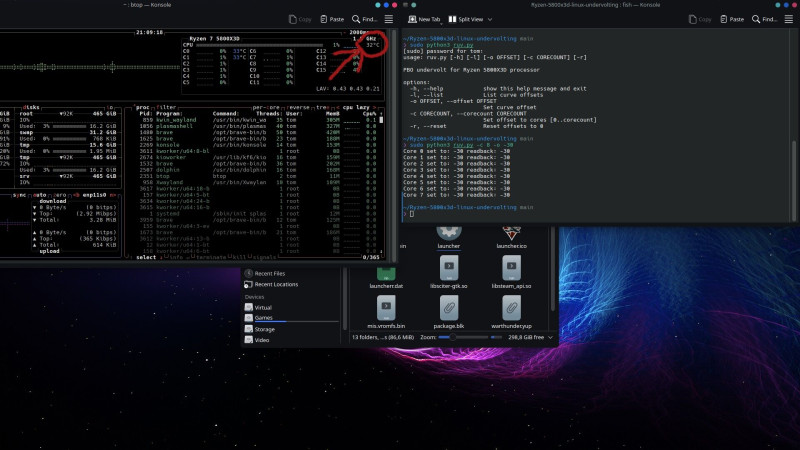Viewport: 800px width, 450px height.
Task: Click the fish Konsole terminal scrollbar
Action: [x=793, y=179]
